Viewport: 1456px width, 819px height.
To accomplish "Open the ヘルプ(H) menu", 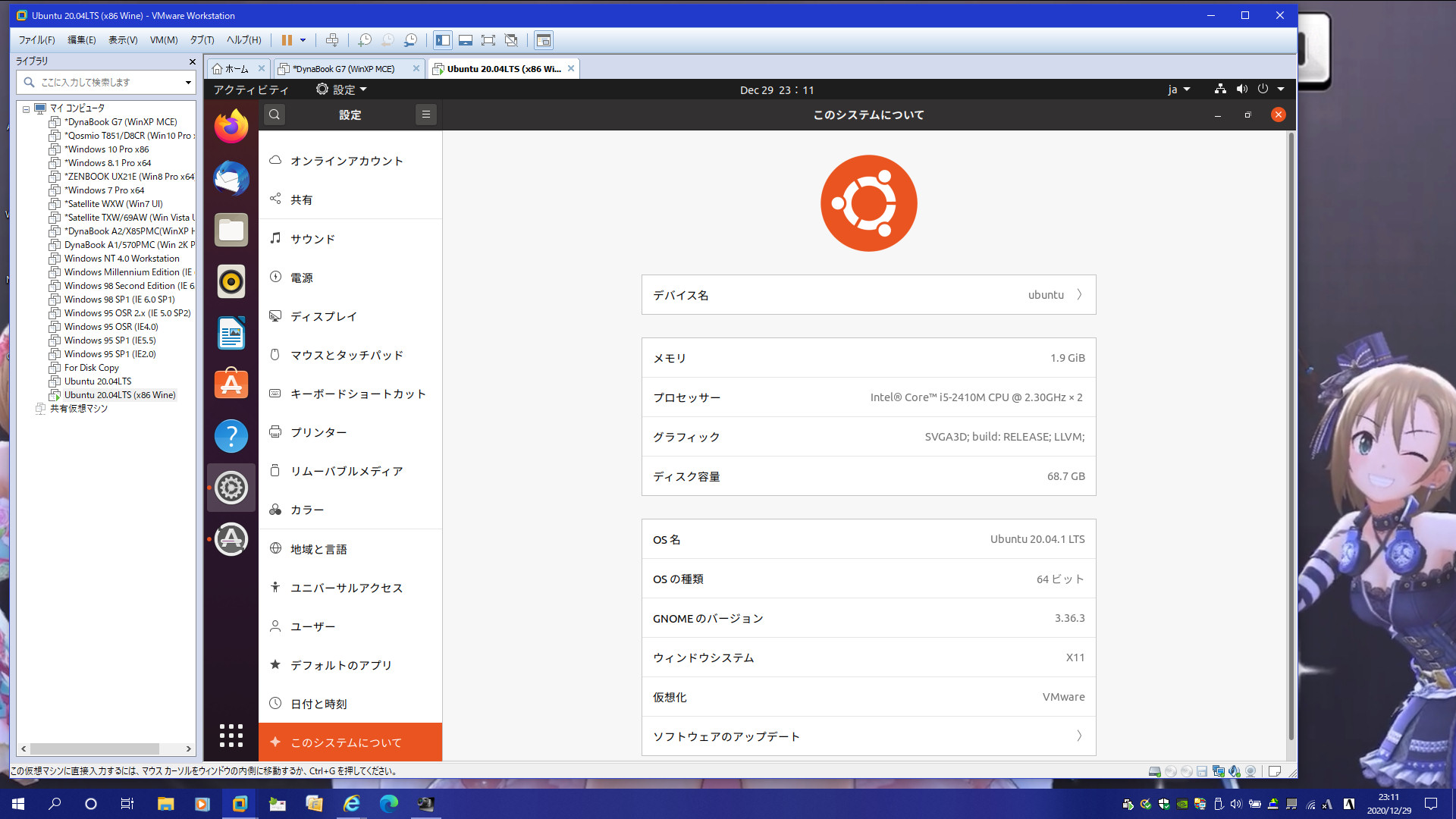I will coord(243,40).
